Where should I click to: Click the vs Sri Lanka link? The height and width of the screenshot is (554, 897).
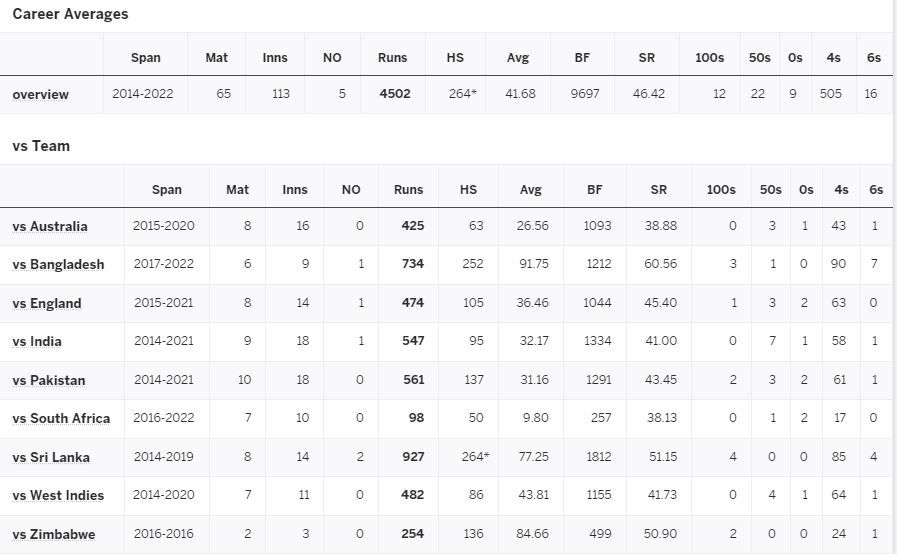point(51,458)
